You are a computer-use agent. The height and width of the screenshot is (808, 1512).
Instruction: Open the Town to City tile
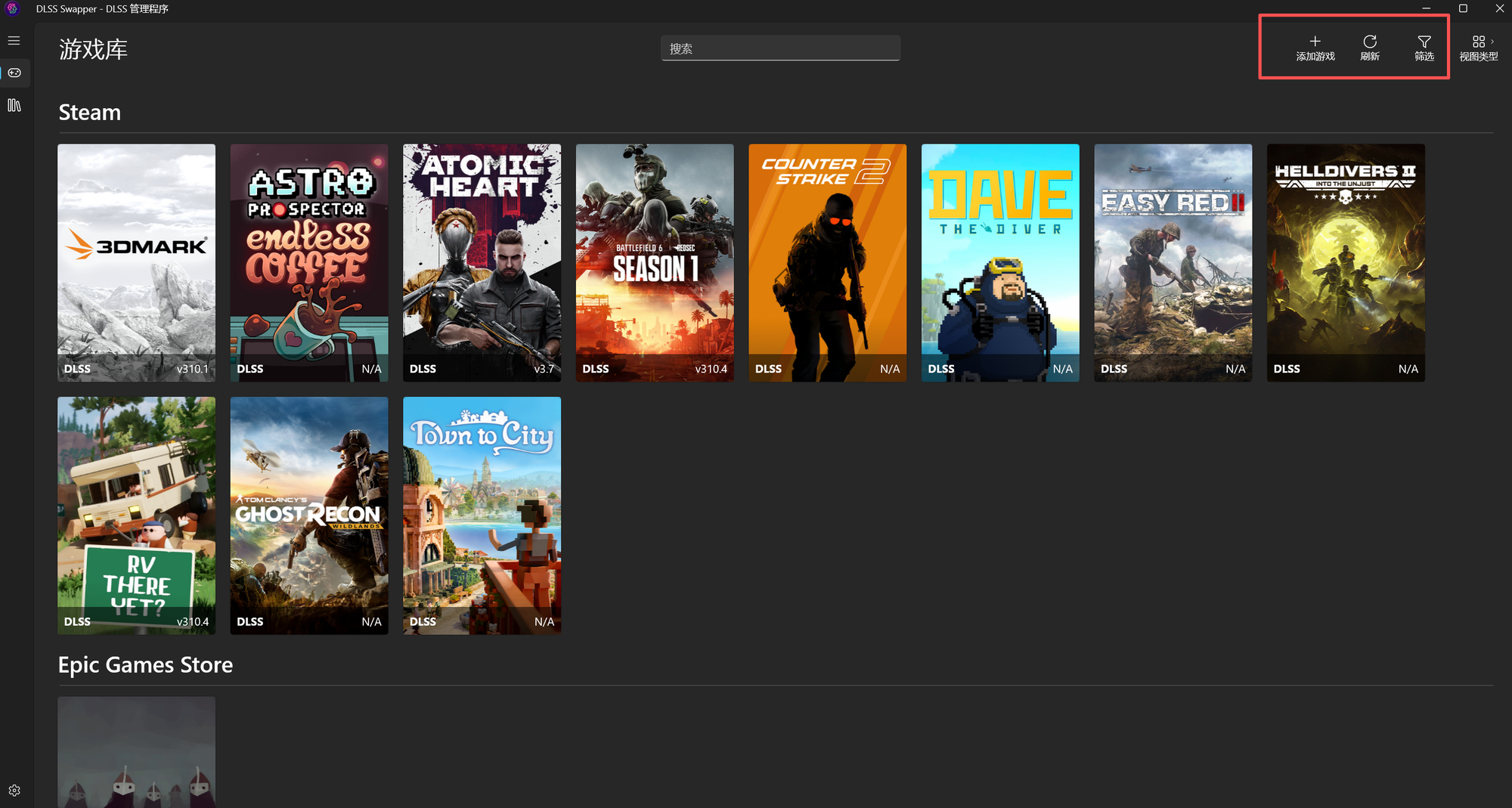click(482, 515)
